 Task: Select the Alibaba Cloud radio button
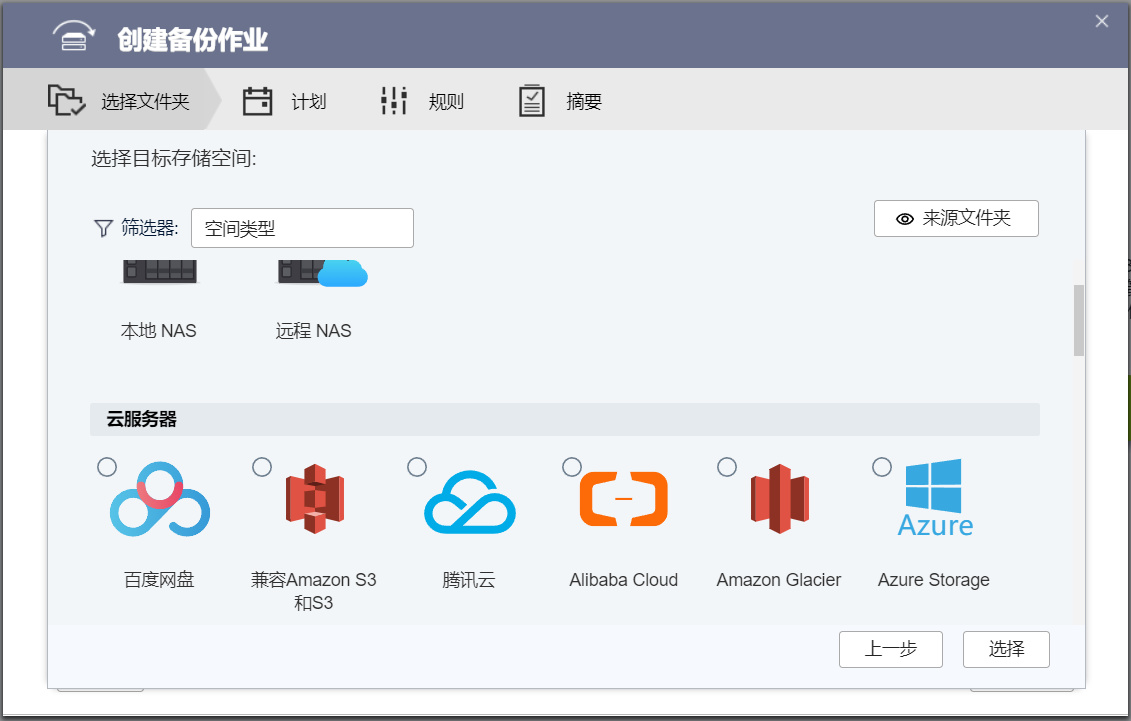[x=572, y=467]
